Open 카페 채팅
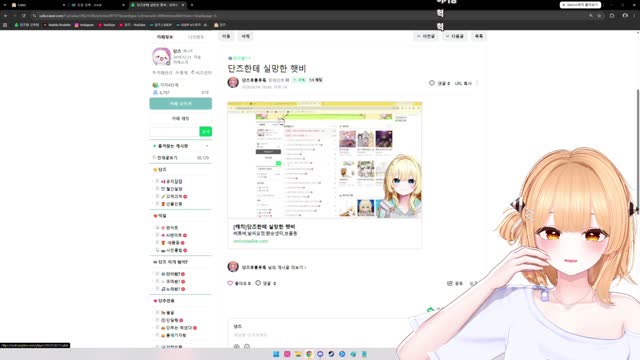 click(x=180, y=118)
